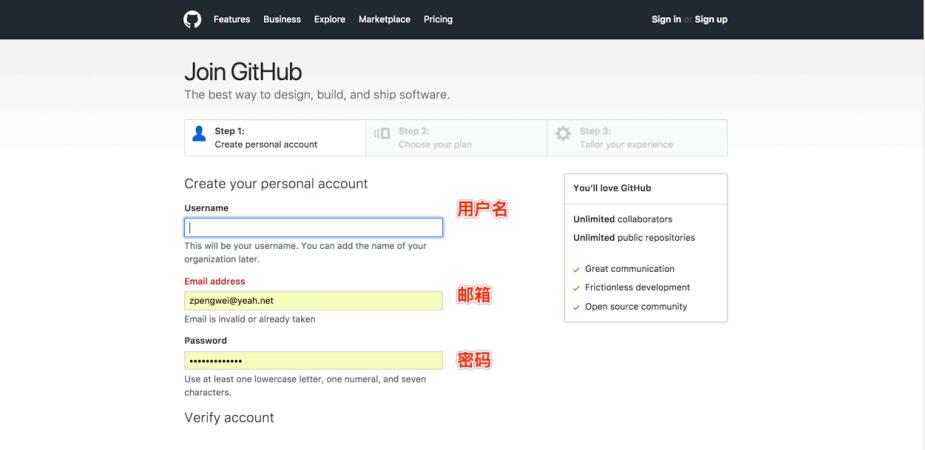The width and height of the screenshot is (925, 450).
Task: Click the Join GitHub heading
Action: [243, 72]
